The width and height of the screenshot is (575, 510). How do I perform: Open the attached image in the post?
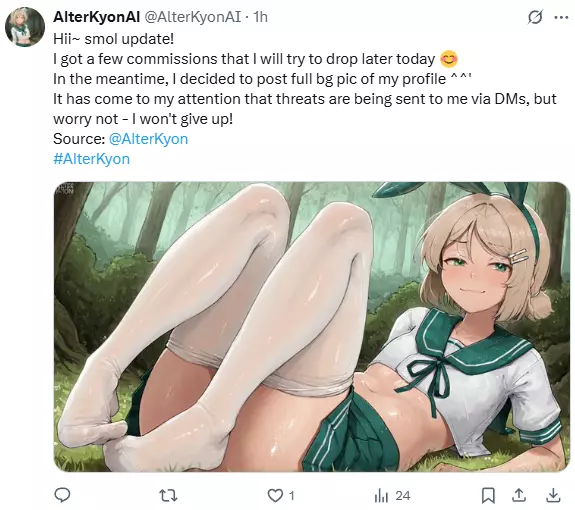(312, 327)
